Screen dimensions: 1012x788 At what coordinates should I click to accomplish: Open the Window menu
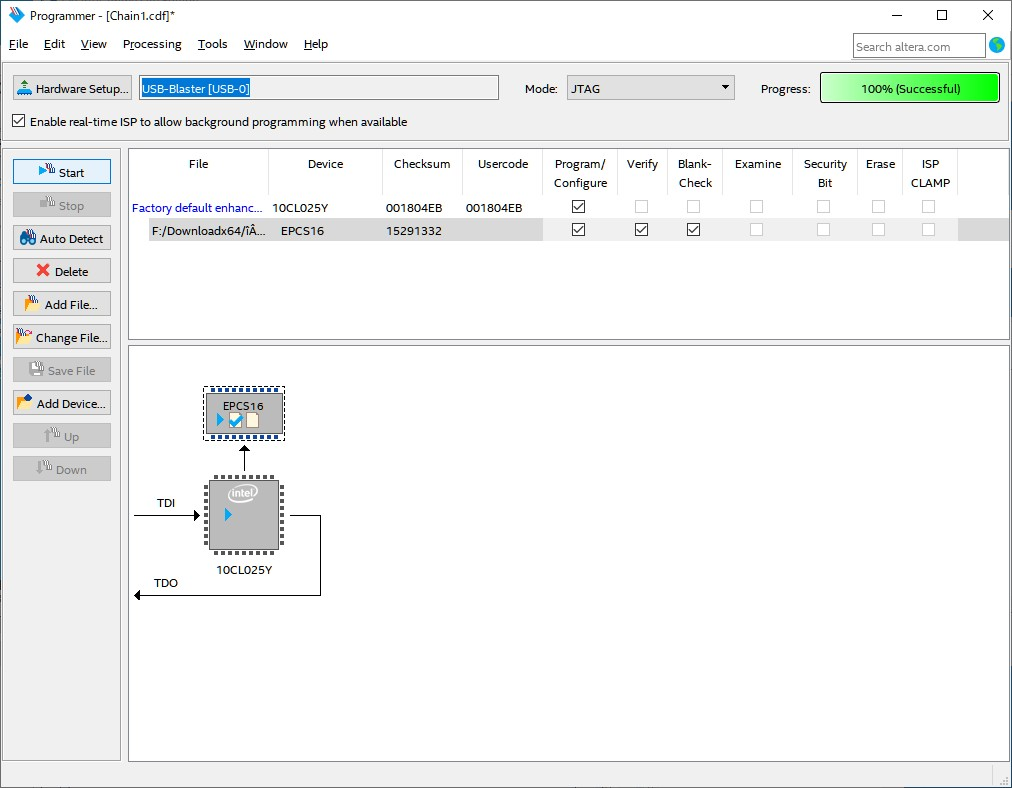(x=265, y=44)
